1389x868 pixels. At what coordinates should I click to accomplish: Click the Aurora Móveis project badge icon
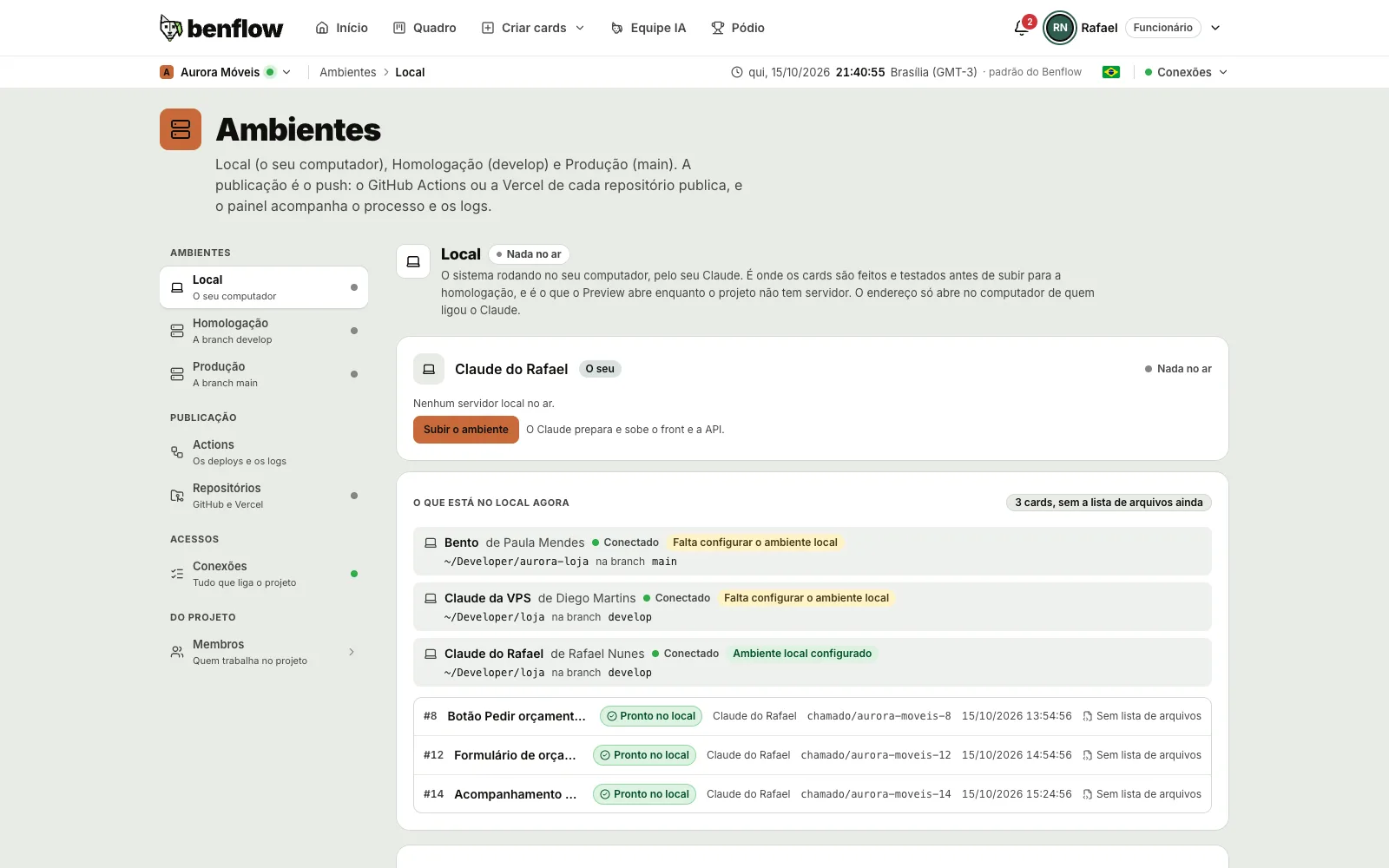pos(167,72)
